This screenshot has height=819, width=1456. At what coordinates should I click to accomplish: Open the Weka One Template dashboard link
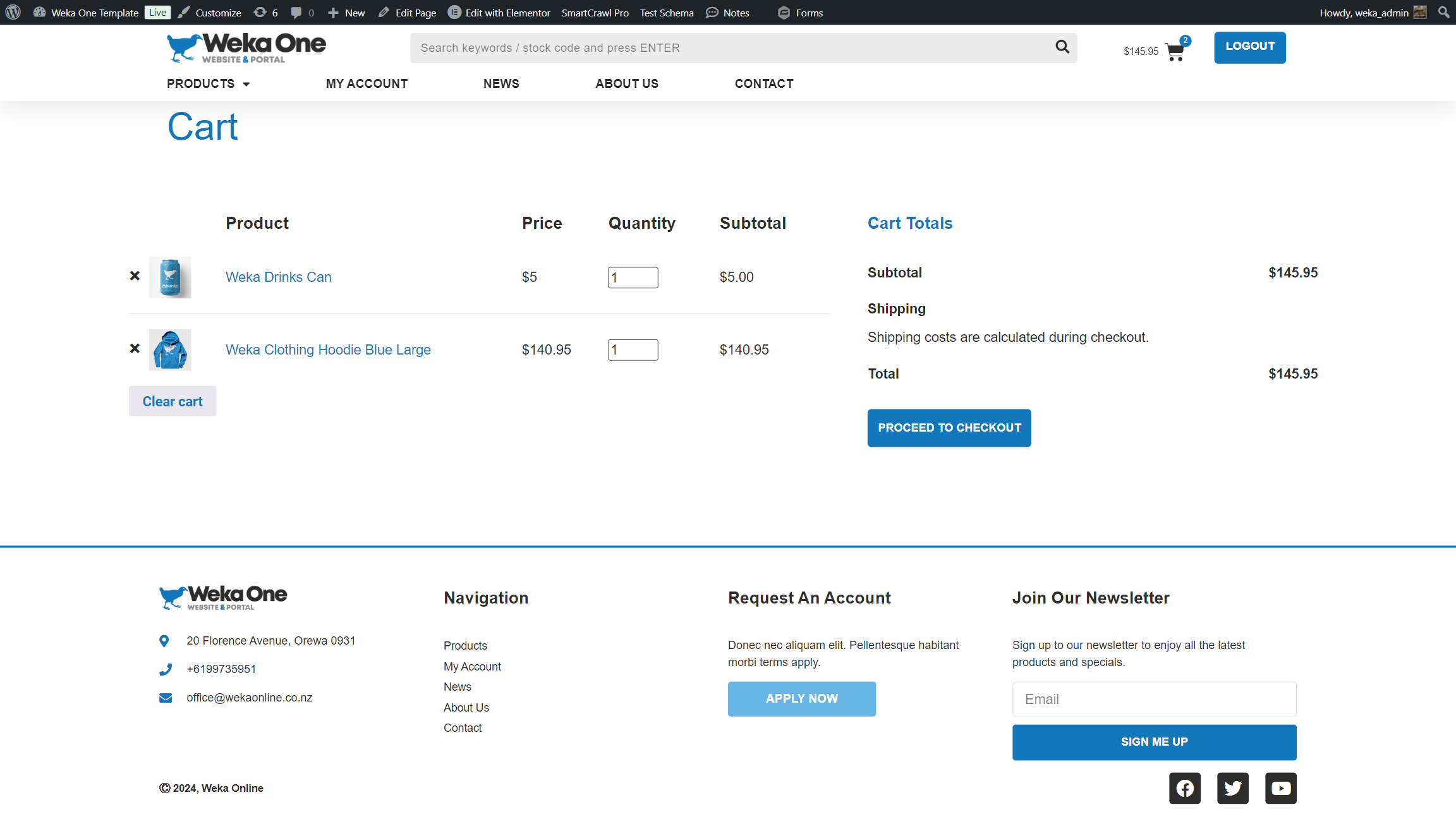[x=86, y=13]
